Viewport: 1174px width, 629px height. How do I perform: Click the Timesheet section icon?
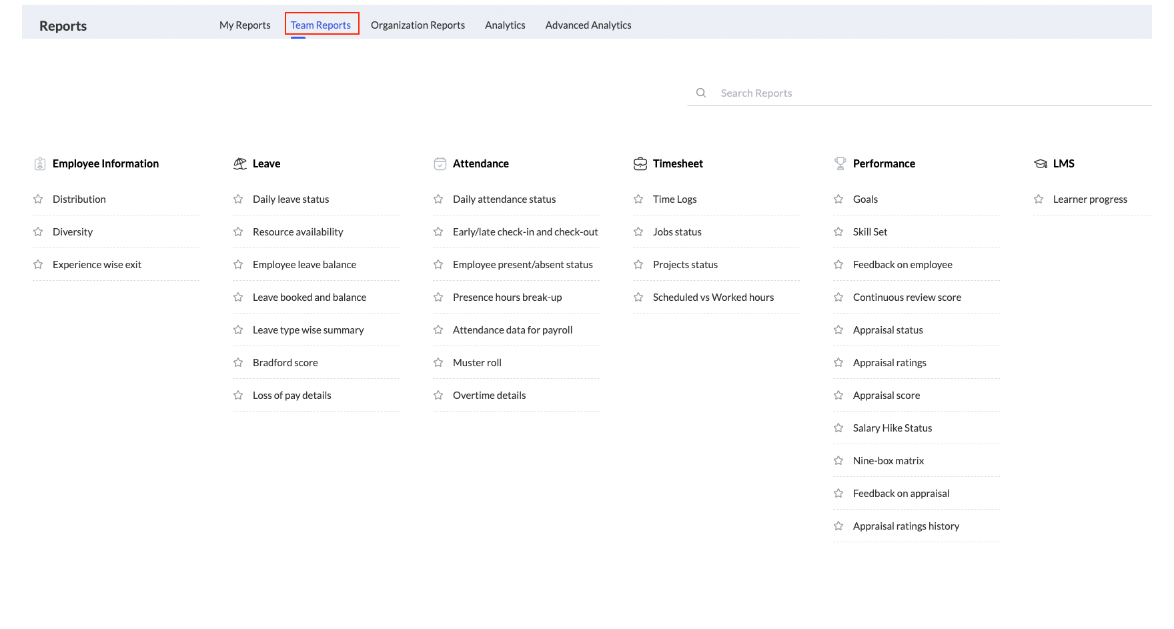pos(638,162)
